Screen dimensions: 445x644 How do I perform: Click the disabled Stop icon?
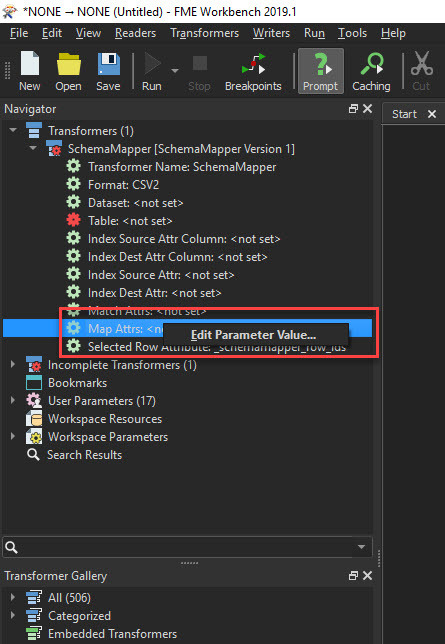200,64
